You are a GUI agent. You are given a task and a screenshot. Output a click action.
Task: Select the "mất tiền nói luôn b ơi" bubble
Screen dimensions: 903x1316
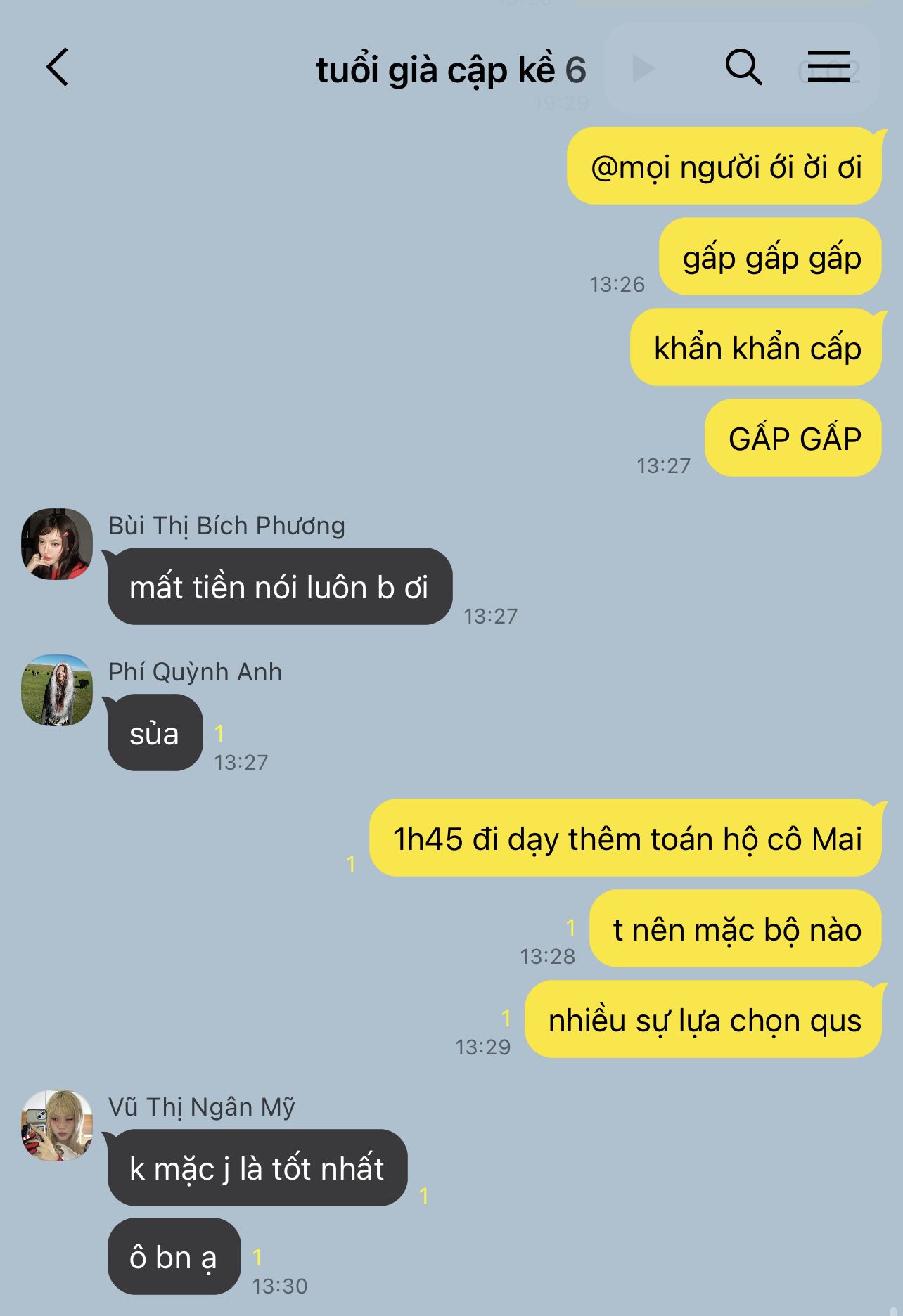pyautogui.click(x=279, y=586)
